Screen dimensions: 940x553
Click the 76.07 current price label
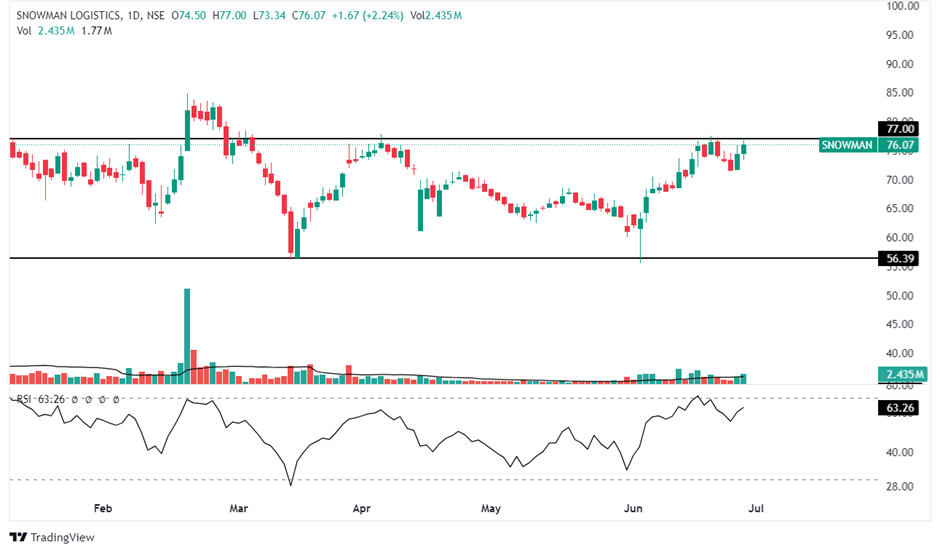click(901, 145)
